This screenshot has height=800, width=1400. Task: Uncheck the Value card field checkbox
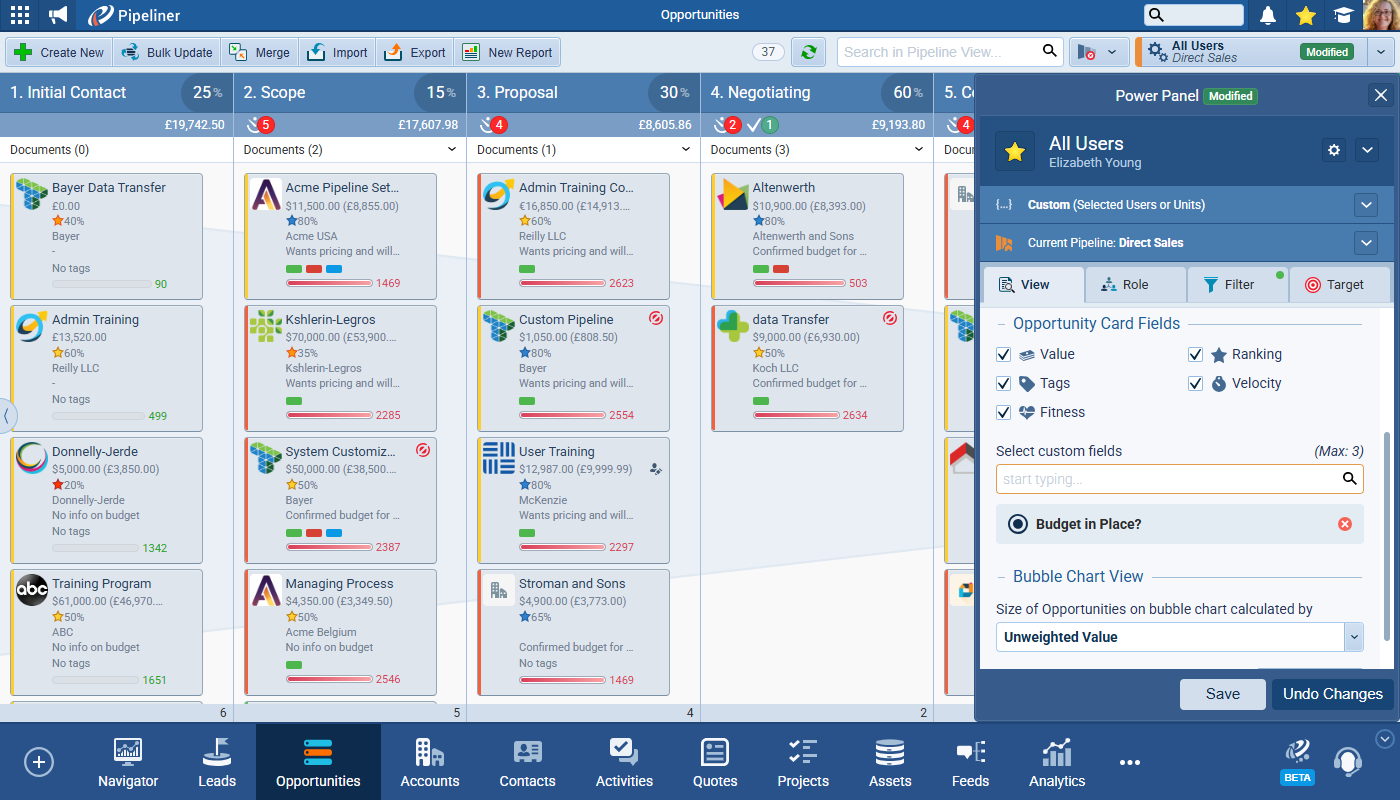(x=1004, y=355)
